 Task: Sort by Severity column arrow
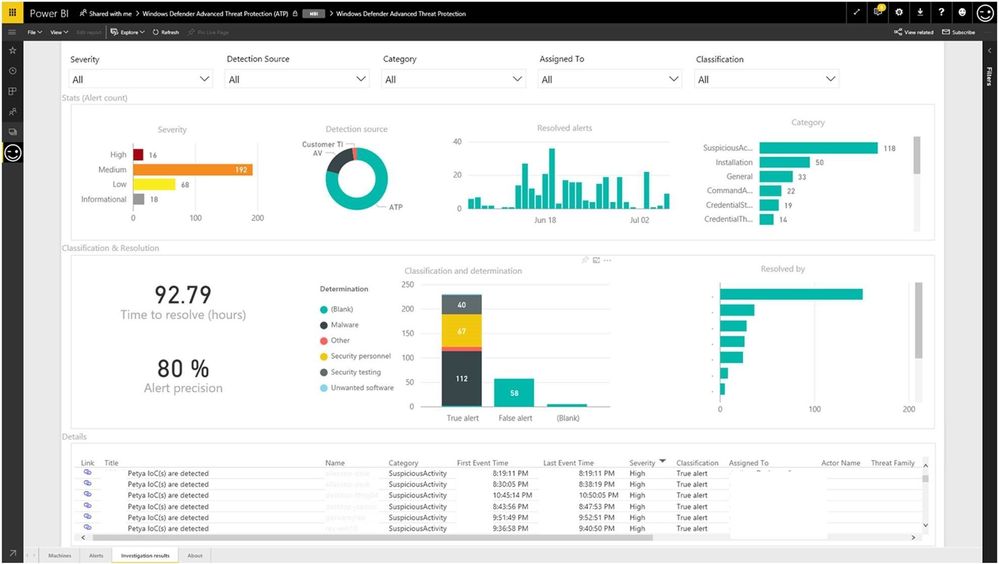click(663, 461)
